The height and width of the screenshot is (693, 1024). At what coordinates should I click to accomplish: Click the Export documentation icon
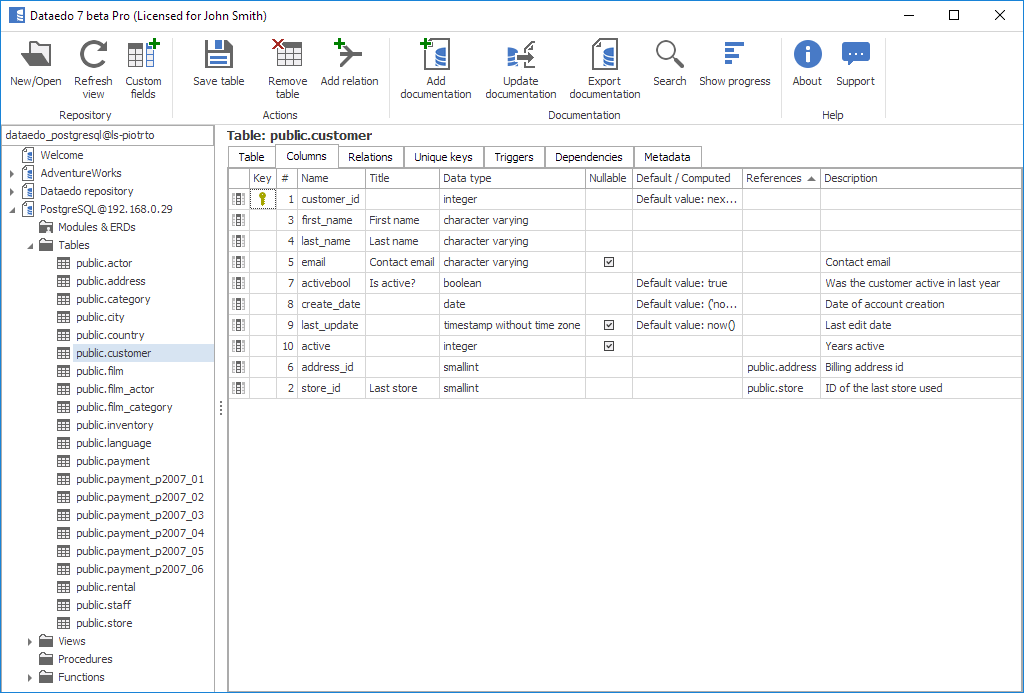604,56
